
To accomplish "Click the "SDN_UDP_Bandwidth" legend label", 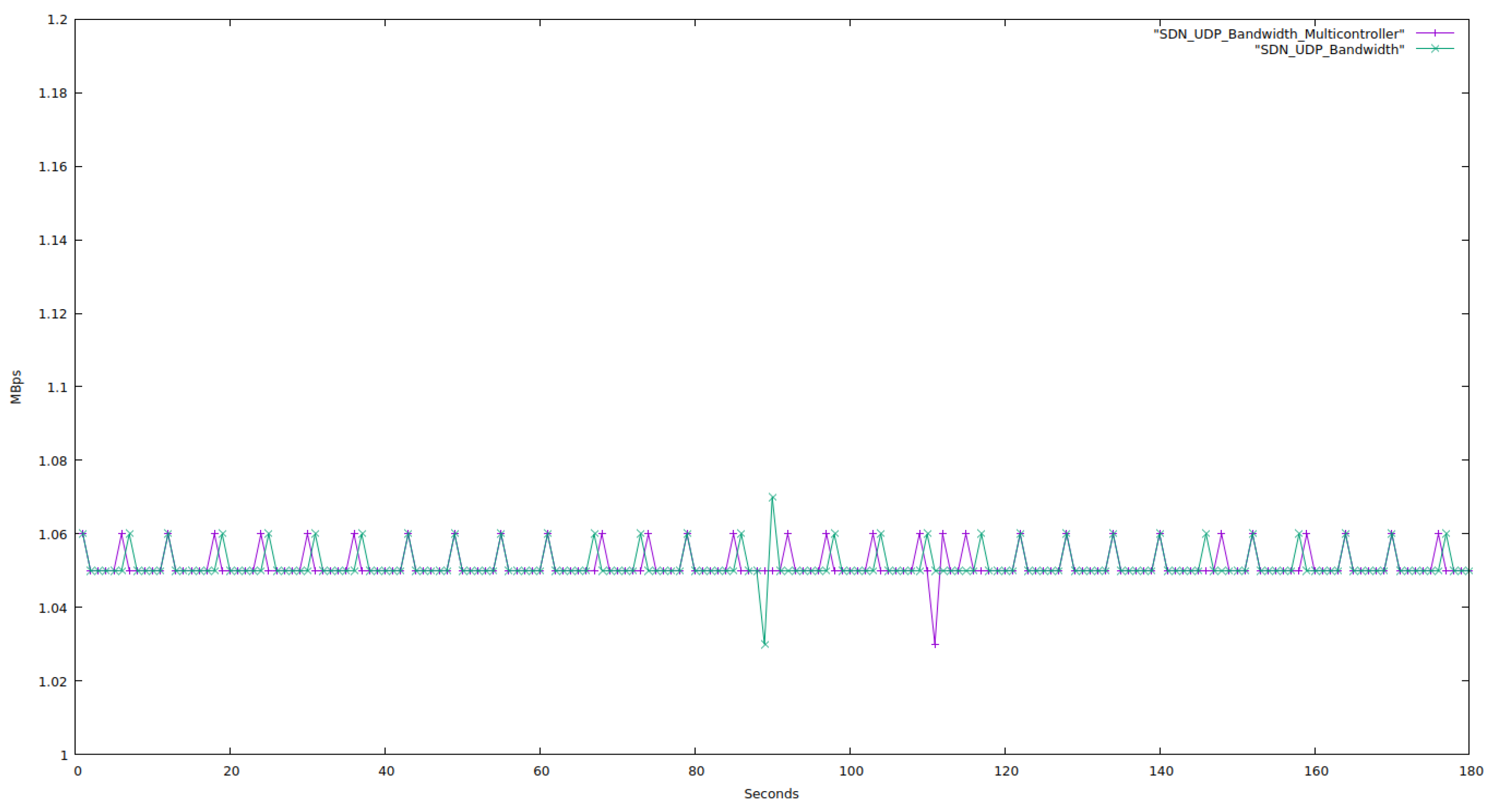I will tap(1329, 50).
